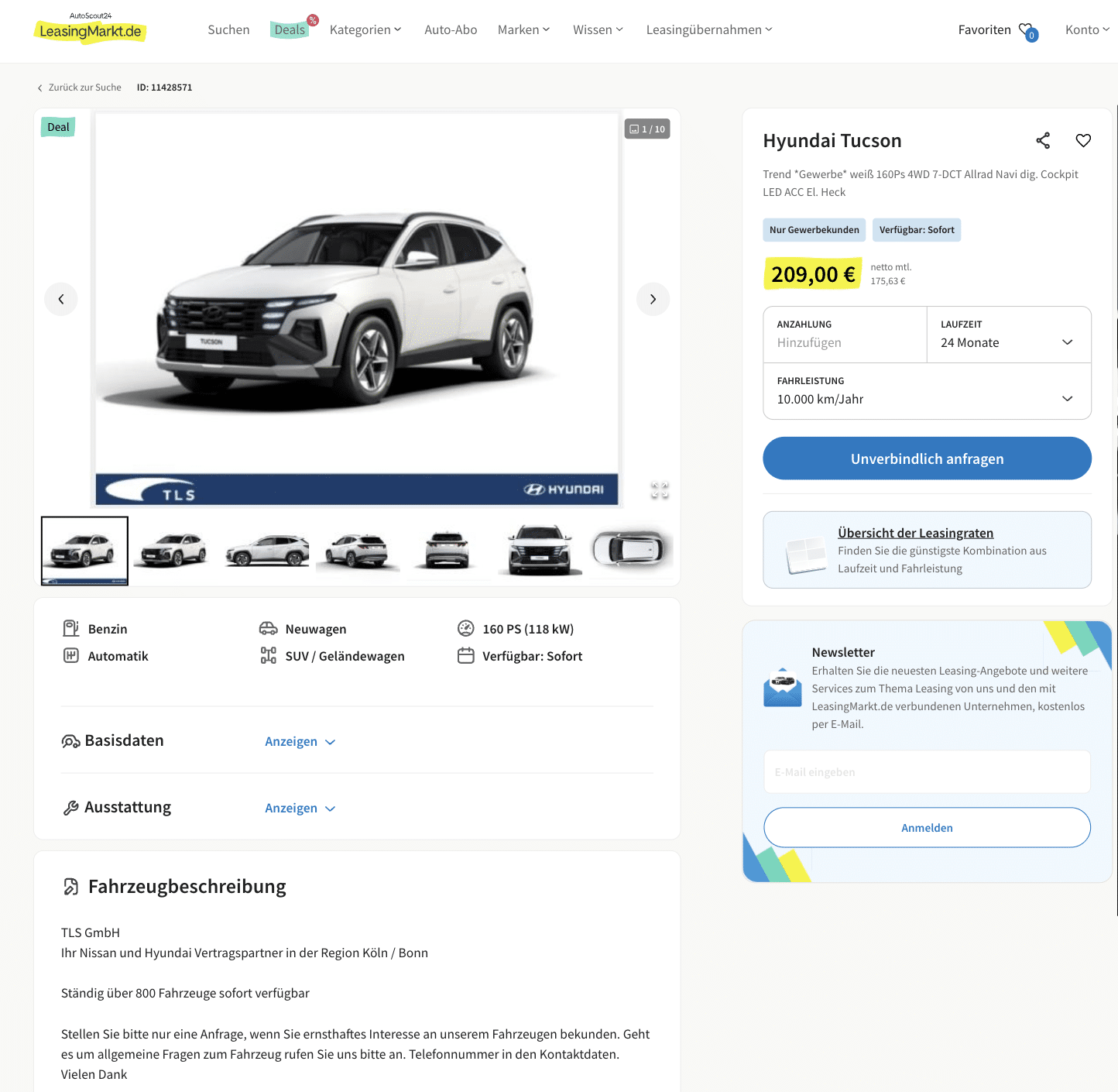
Task: Show previous car image with the left arrow
Action: point(61,299)
